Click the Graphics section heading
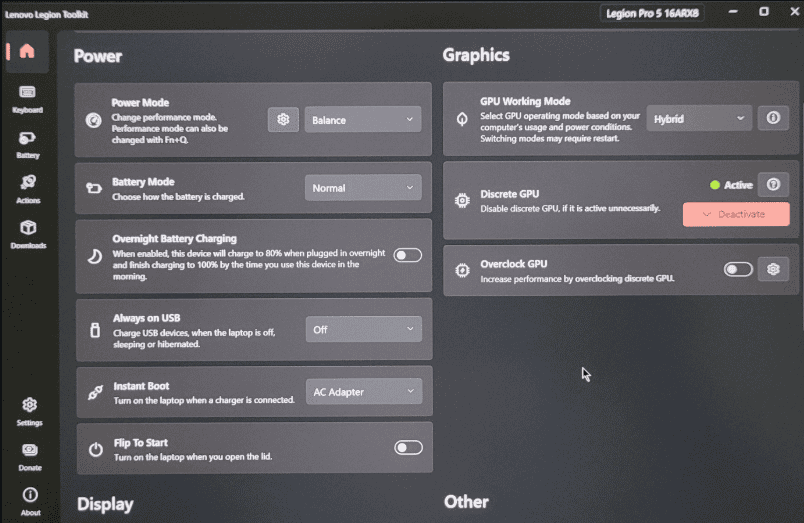 click(x=476, y=55)
